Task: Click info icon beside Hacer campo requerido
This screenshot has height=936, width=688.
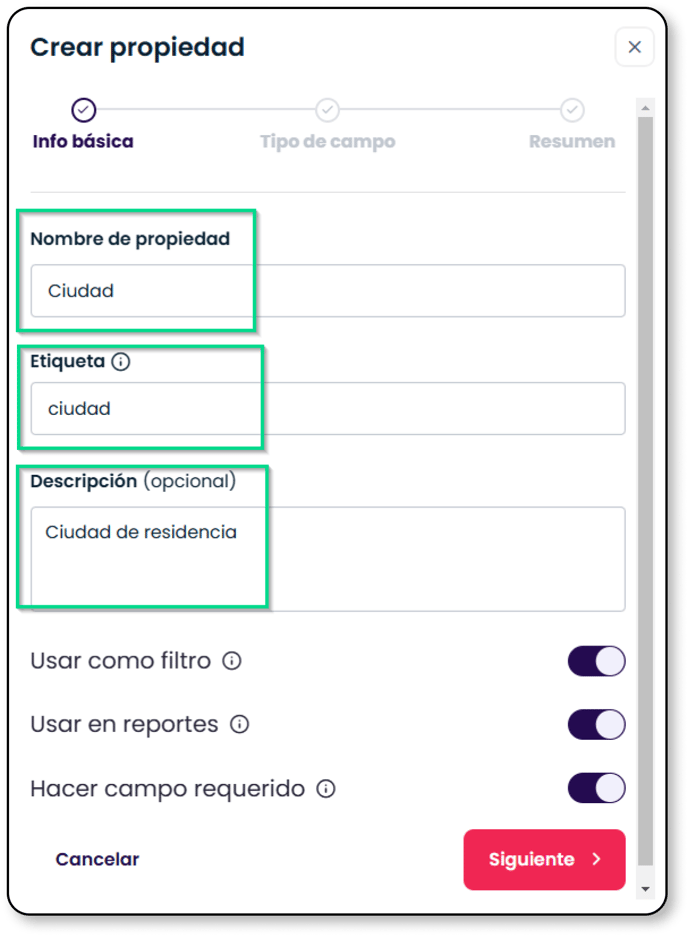Action: coord(326,789)
